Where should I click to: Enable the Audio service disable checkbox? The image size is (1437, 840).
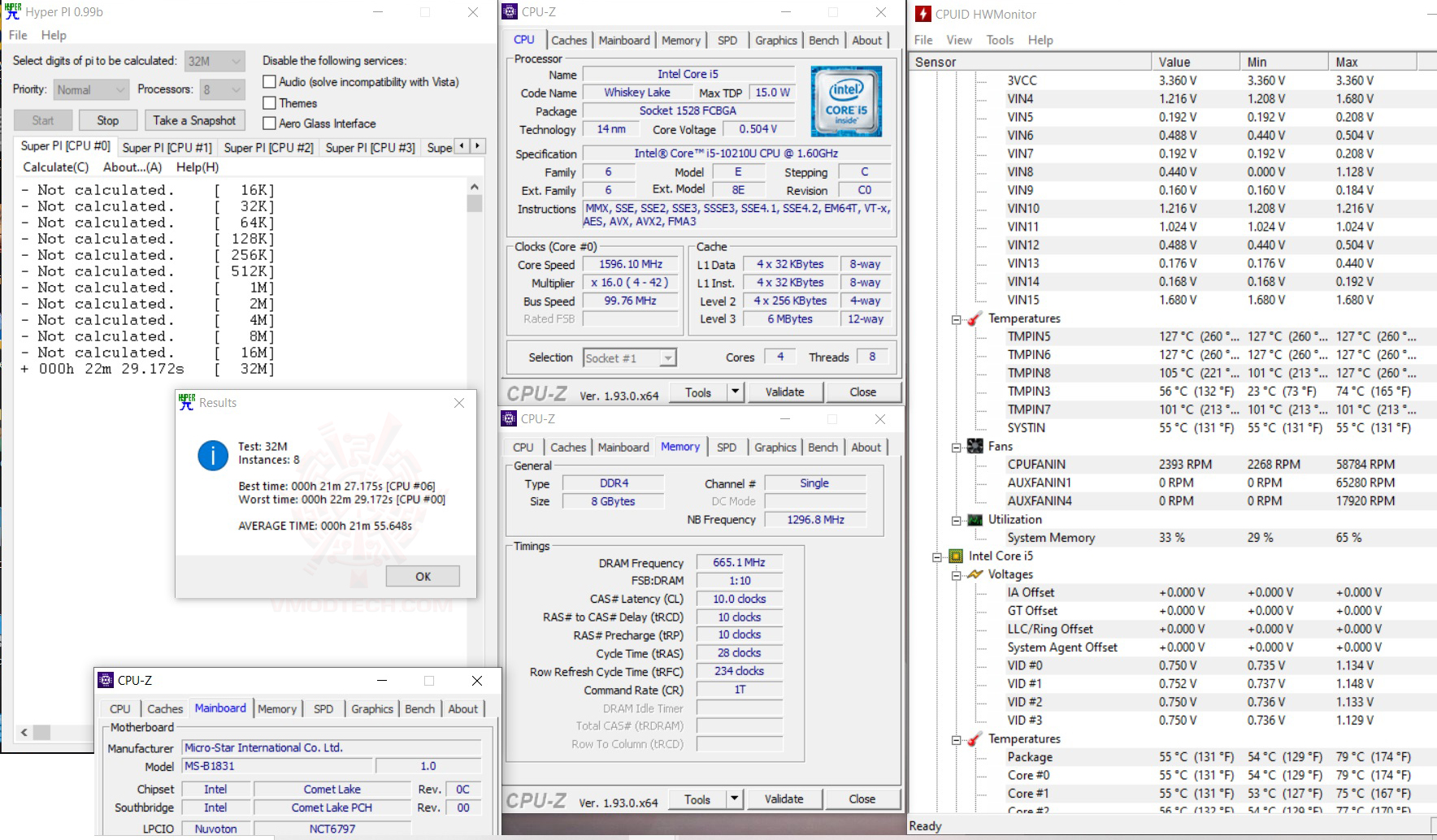tap(269, 81)
